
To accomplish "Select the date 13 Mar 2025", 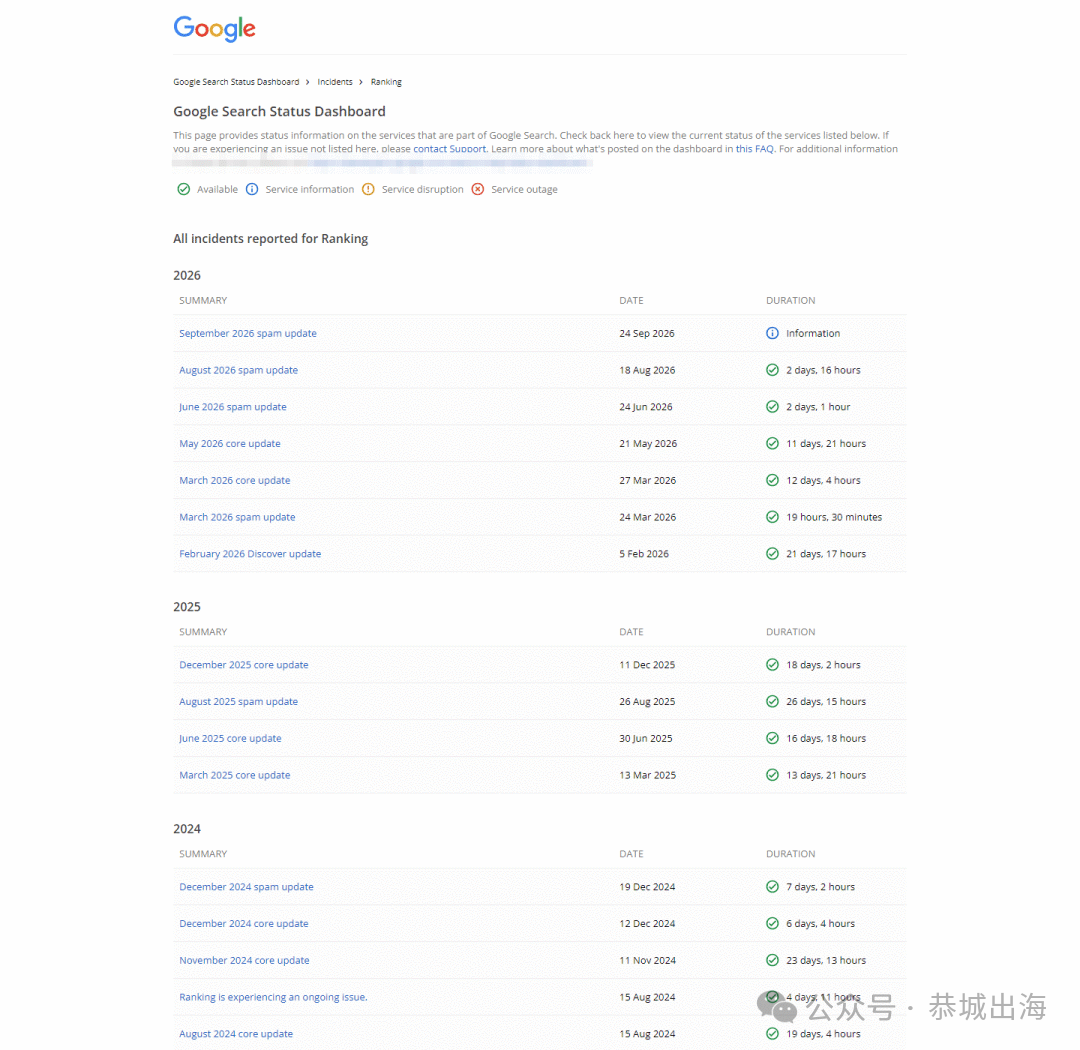I will click(x=647, y=775).
